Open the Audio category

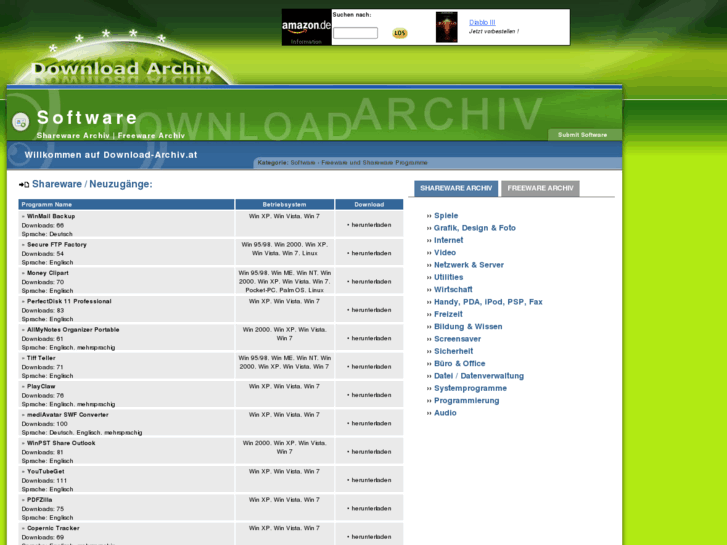pos(445,413)
